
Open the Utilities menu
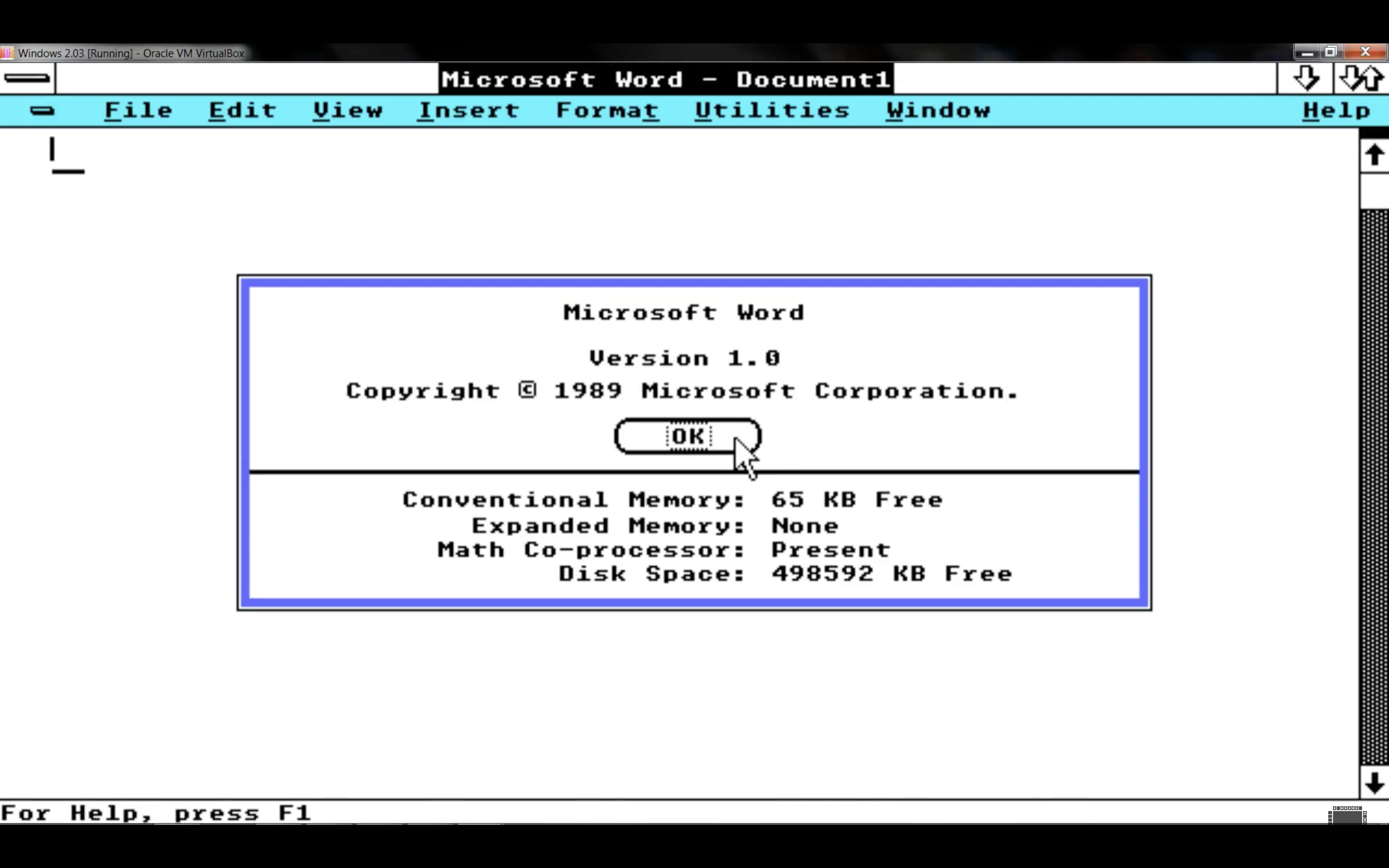pos(772,110)
